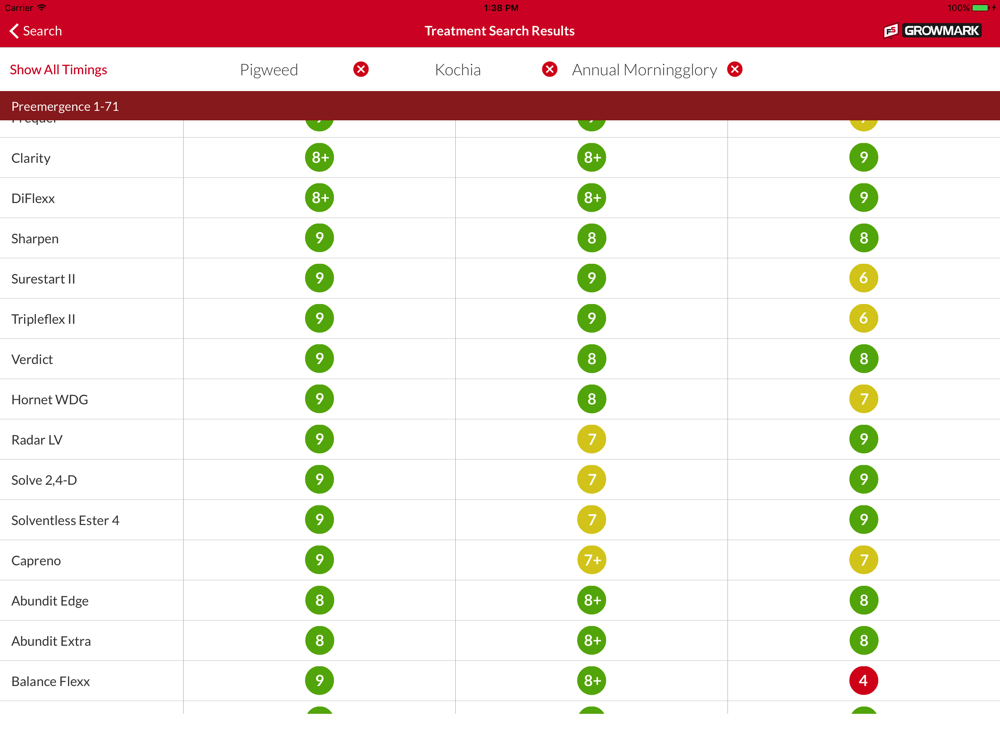Viewport: 1000px width, 750px height.
Task: Tap Abundit Edge's Kochia rating 8+
Action: [592, 599]
